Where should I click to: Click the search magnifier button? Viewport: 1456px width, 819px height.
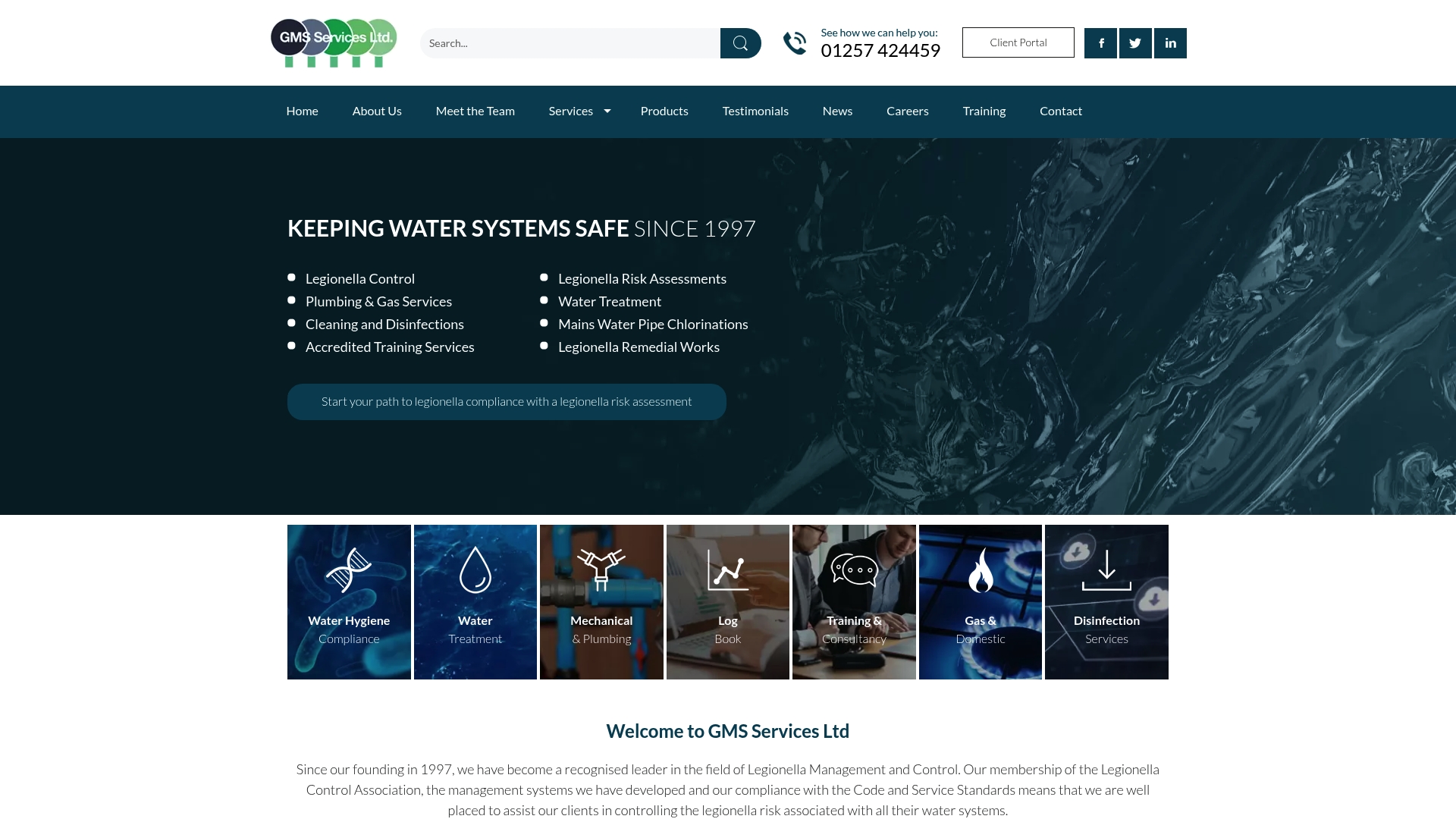[740, 43]
